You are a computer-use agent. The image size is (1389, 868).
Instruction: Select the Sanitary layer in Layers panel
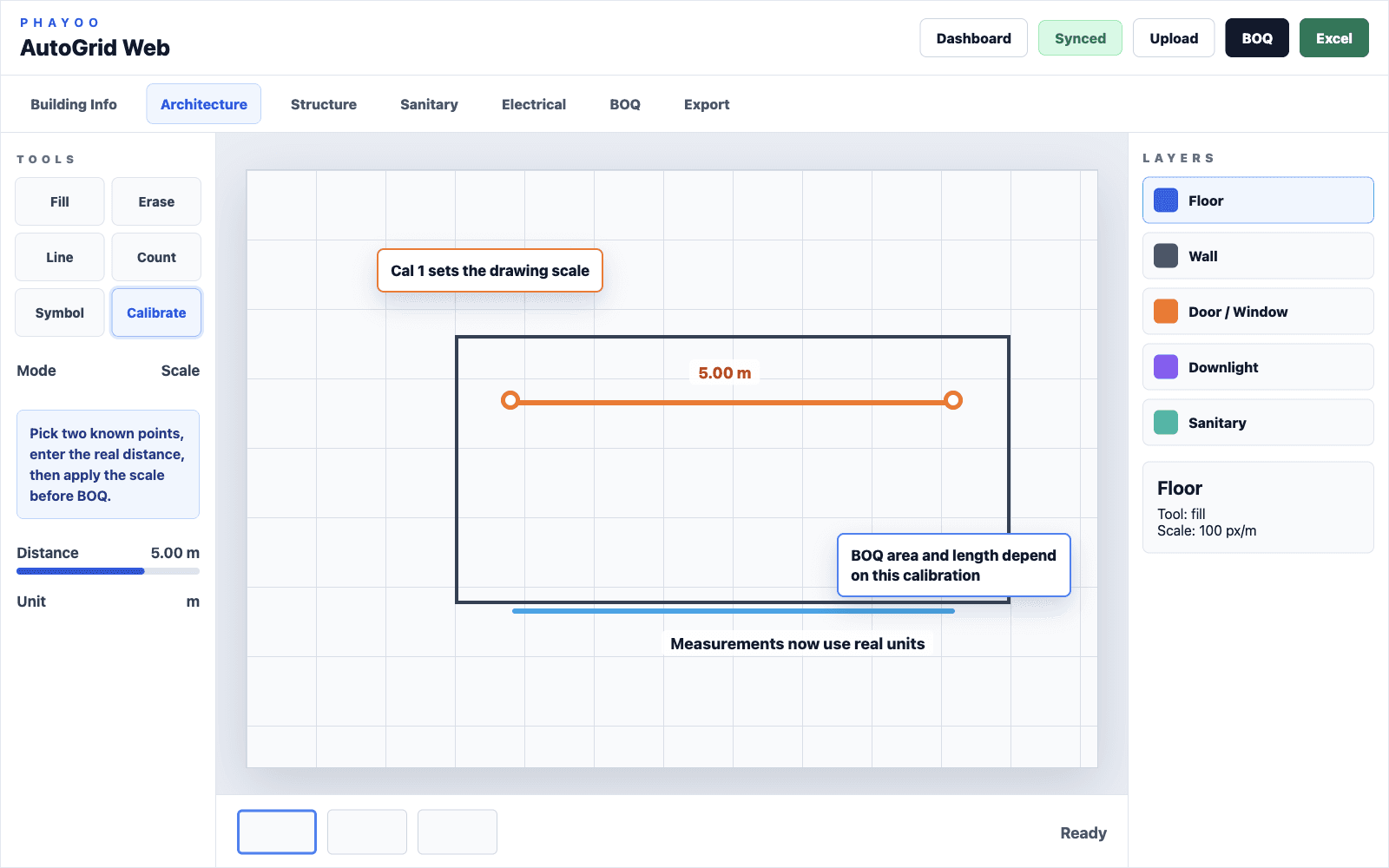point(1258,423)
